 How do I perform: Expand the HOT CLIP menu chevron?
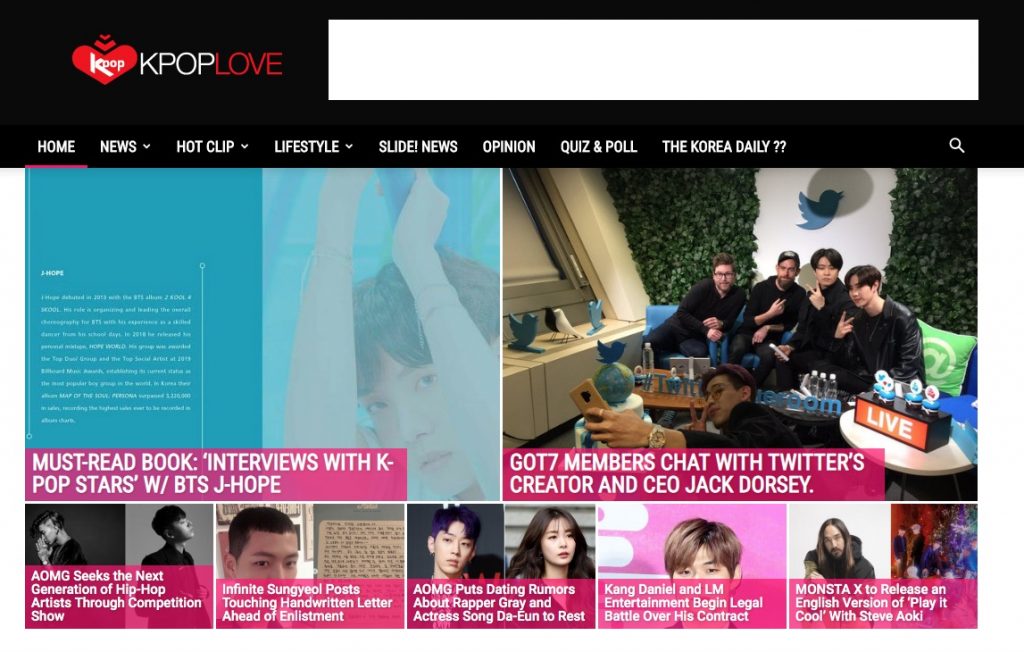(x=244, y=146)
